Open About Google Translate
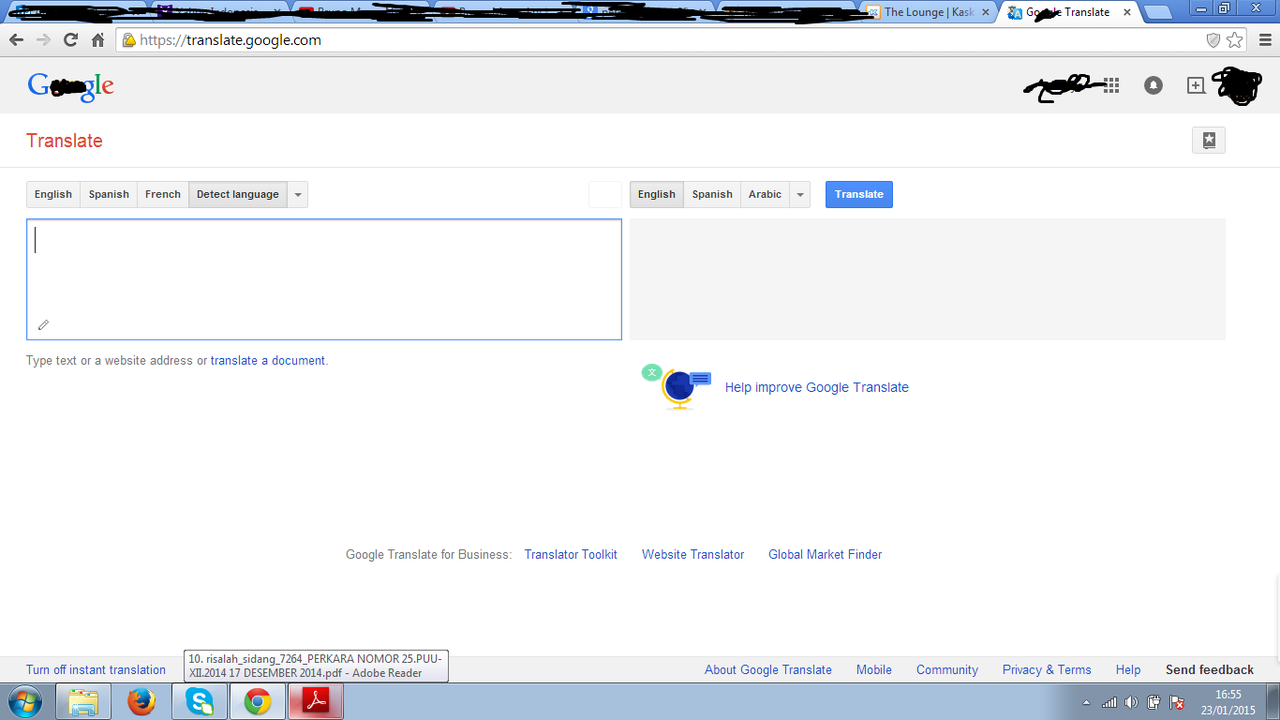The width and height of the screenshot is (1280, 720). (768, 670)
